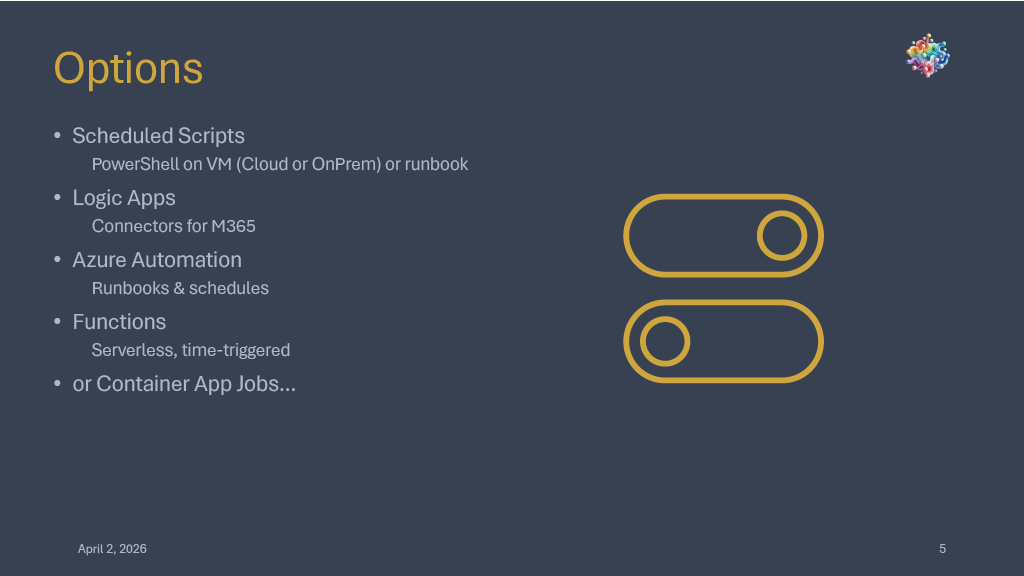The image size is (1024, 576).
Task: Click the bullet dot before "Functions"
Action: click(58, 322)
